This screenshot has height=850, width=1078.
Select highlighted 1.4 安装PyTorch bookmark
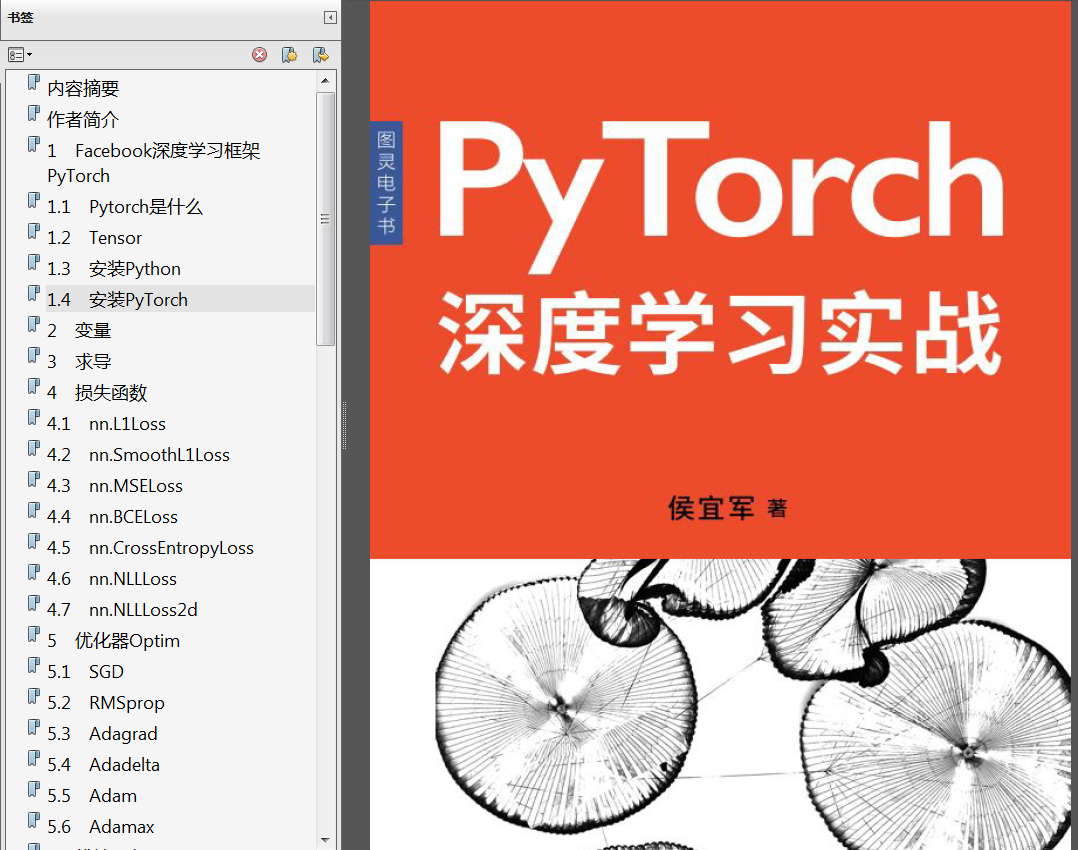point(118,300)
